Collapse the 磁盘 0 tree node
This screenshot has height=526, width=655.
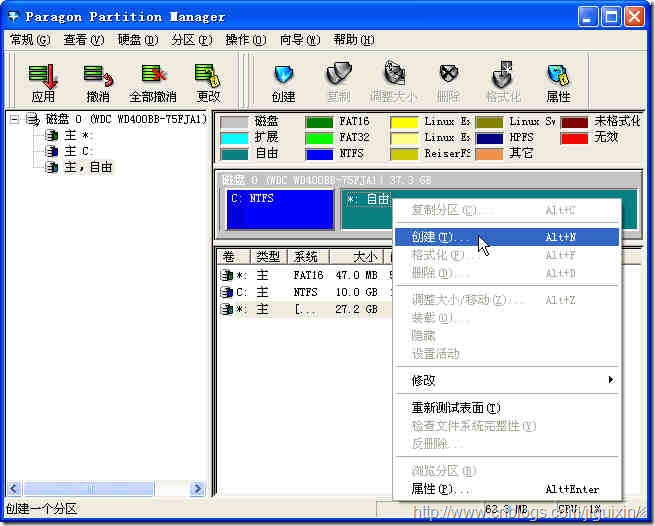click(x=14, y=119)
